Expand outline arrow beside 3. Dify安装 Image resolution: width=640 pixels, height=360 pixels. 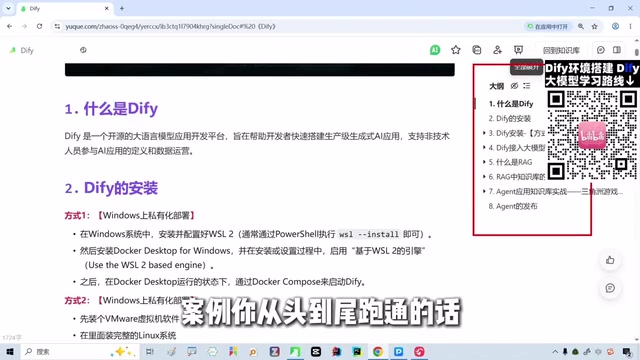click(x=484, y=133)
